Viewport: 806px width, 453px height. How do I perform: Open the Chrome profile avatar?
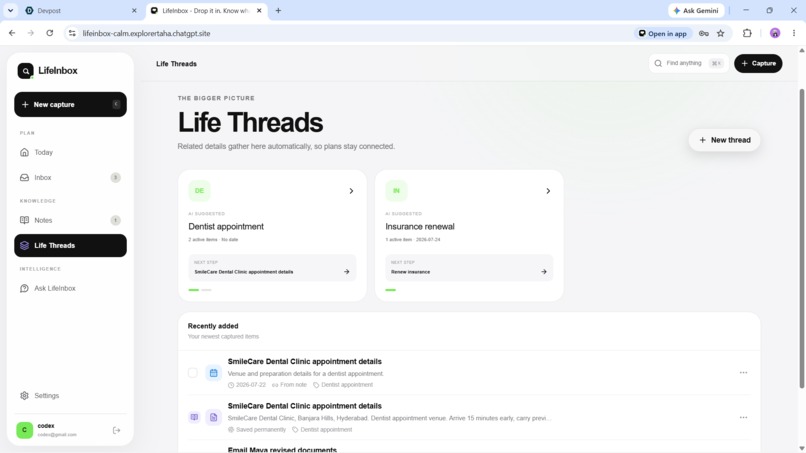click(x=775, y=33)
